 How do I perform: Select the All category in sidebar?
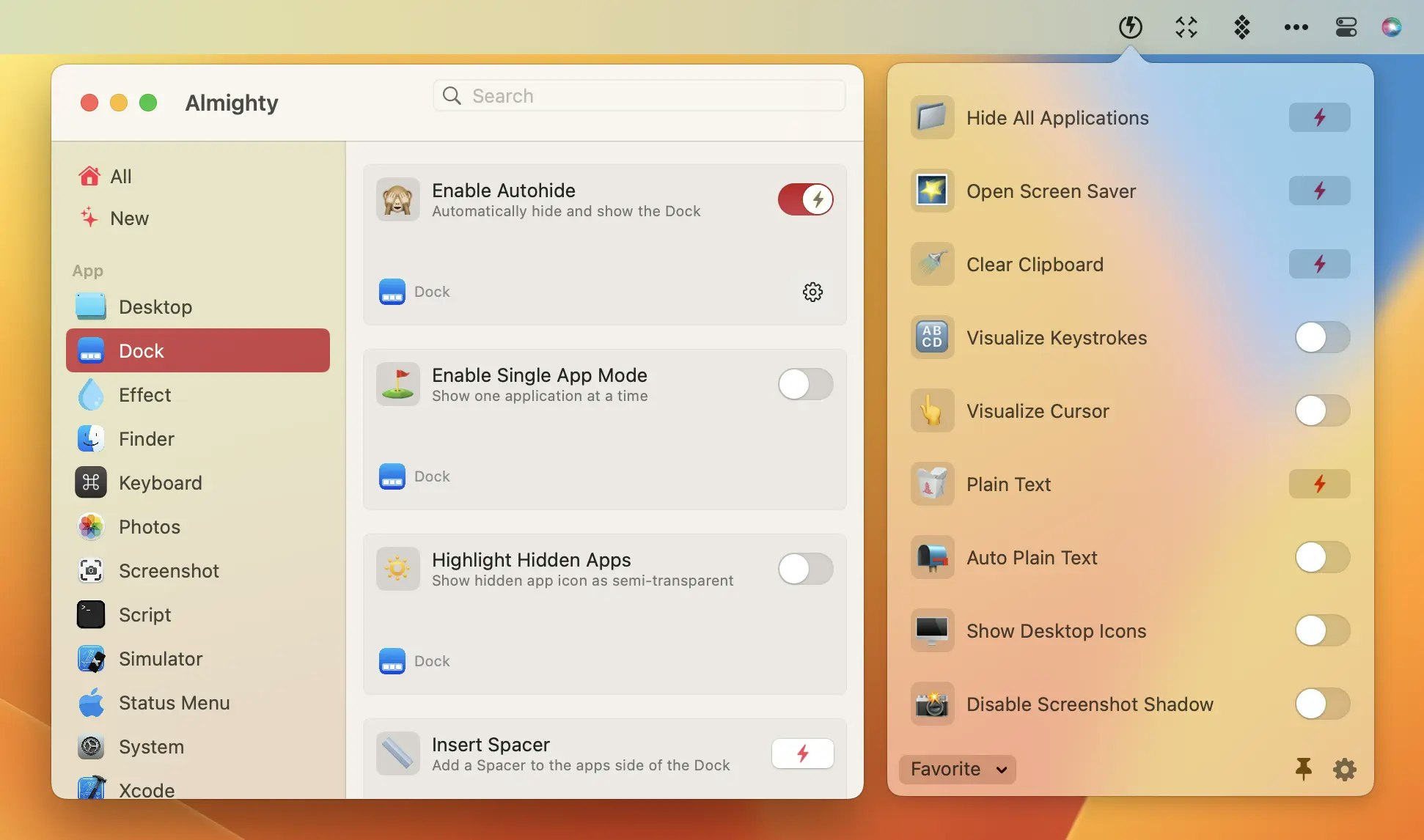pos(198,177)
